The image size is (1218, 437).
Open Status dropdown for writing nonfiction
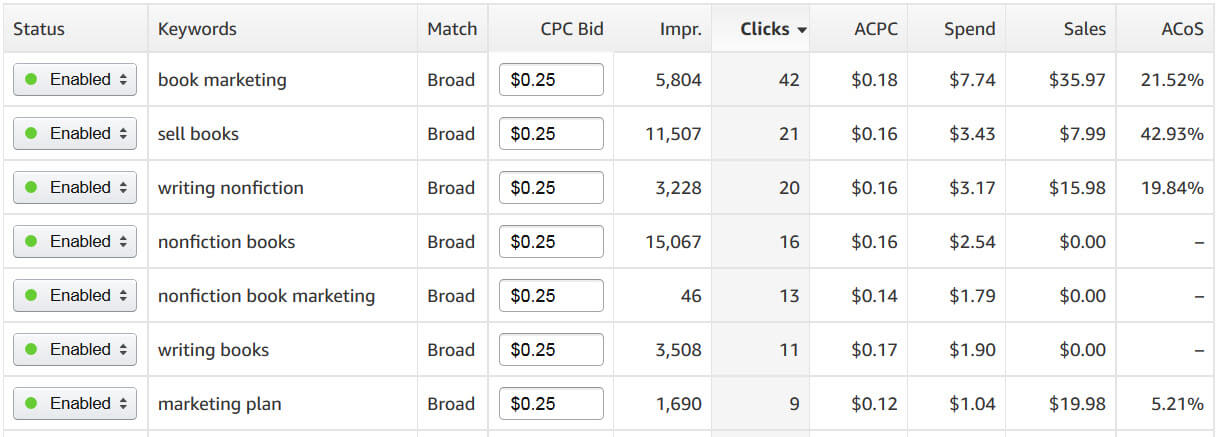click(75, 188)
